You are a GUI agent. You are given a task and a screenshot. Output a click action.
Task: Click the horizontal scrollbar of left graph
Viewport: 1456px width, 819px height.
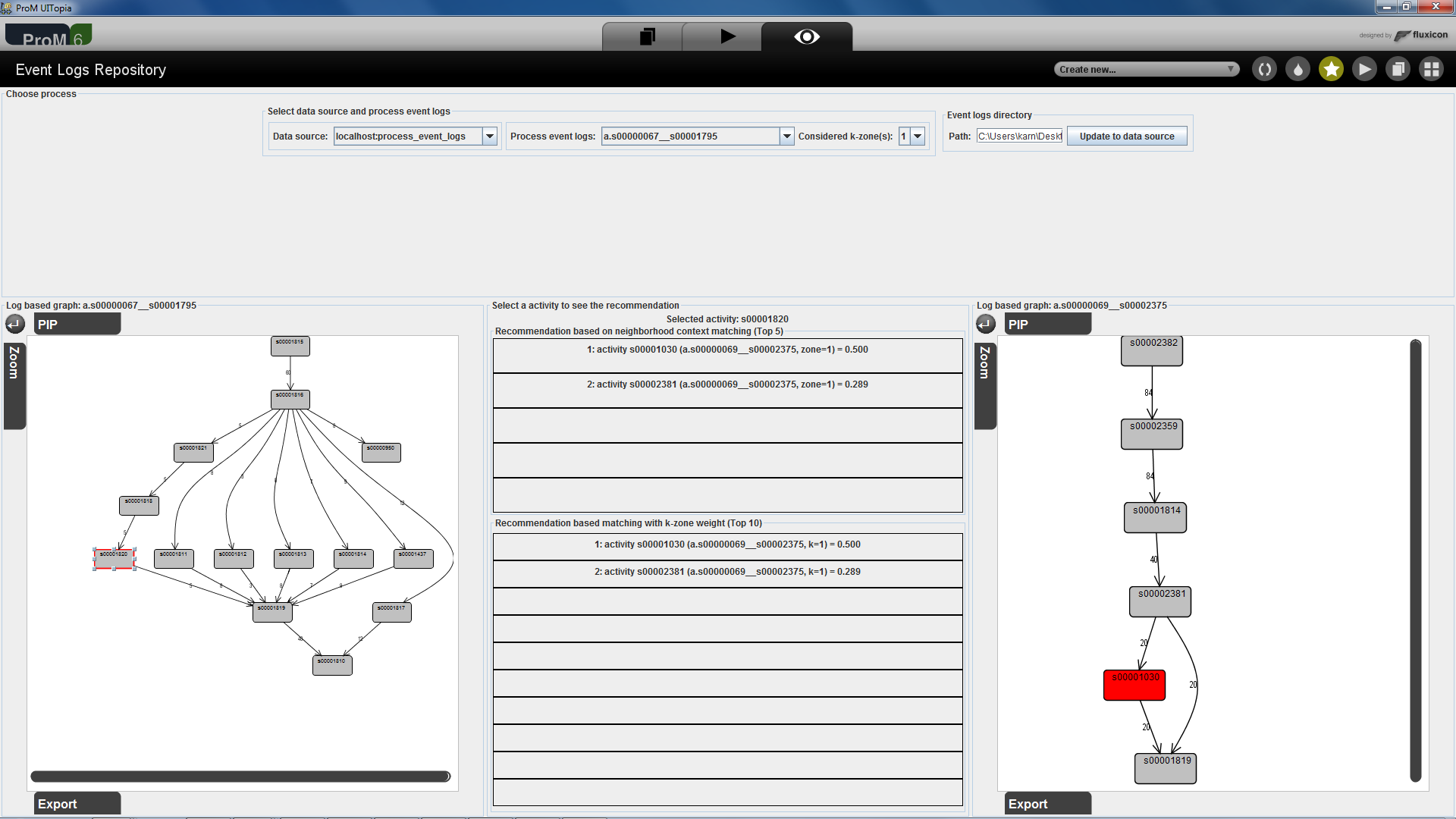(240, 777)
